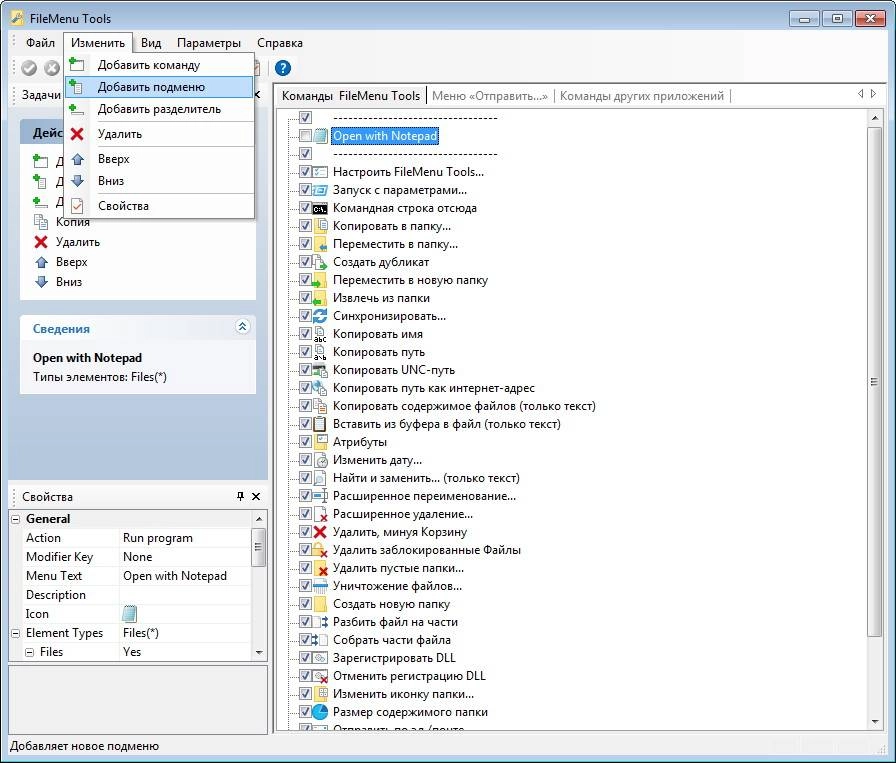Collapse the General property group

15,519
